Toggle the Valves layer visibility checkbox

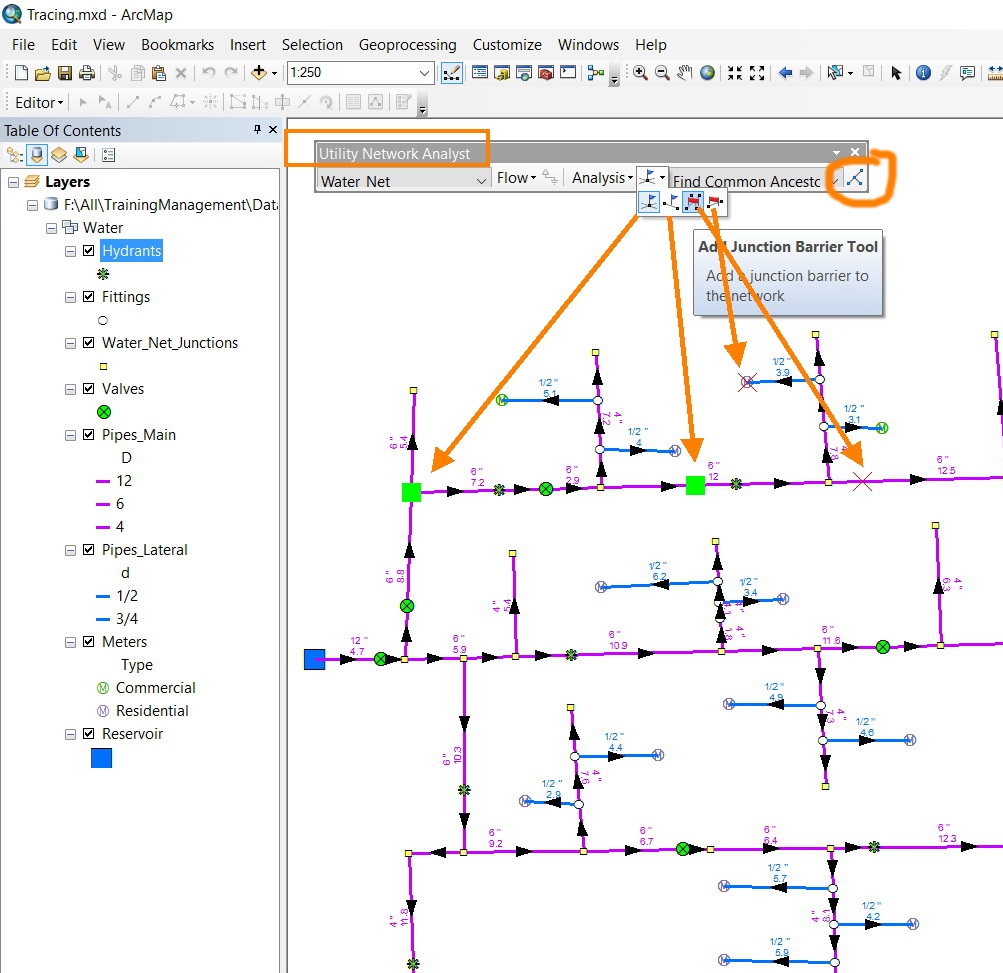[x=89, y=389]
